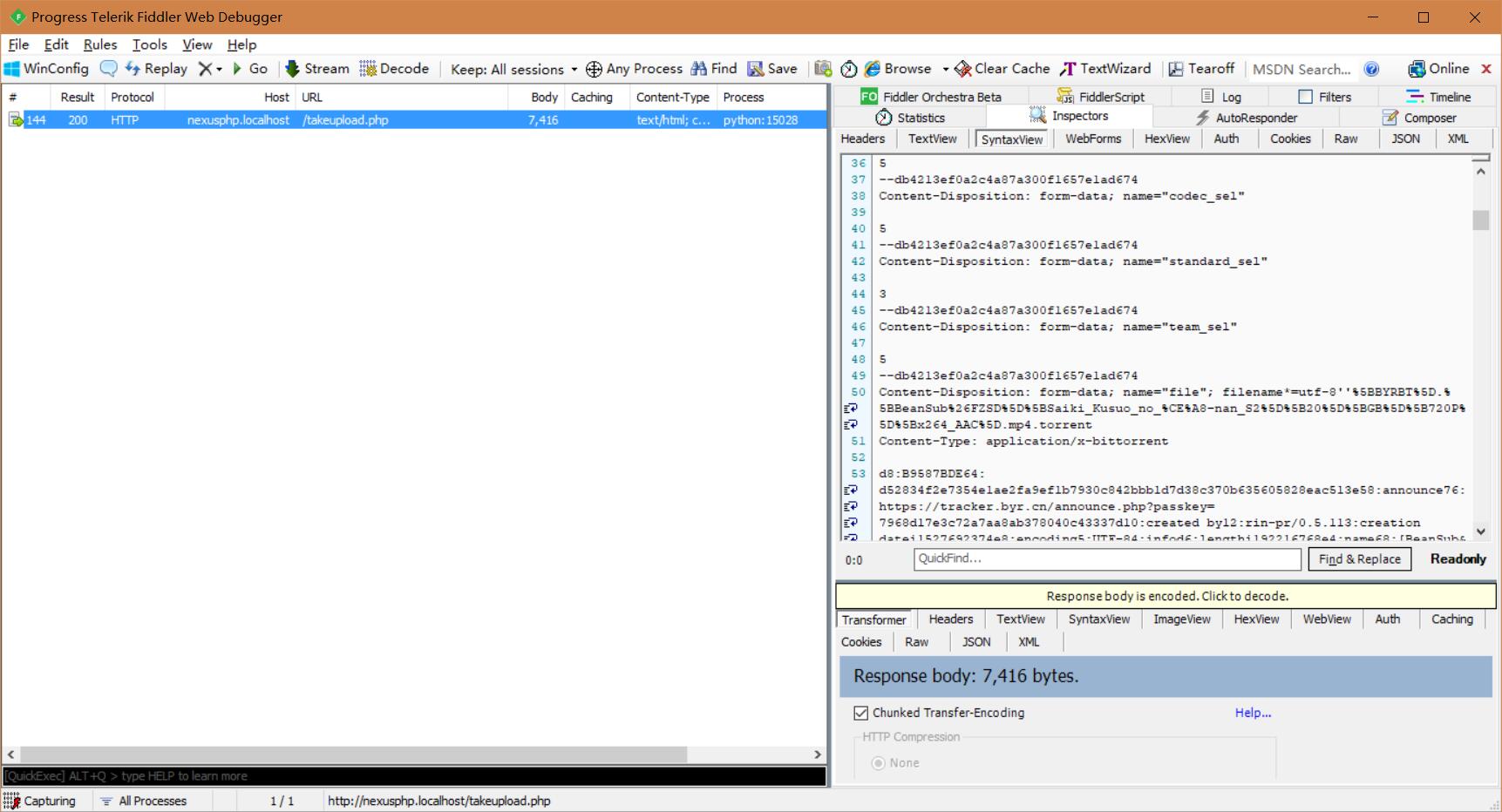Open help via blue question icon
Screen dimensions: 1502x812
(x=1372, y=69)
